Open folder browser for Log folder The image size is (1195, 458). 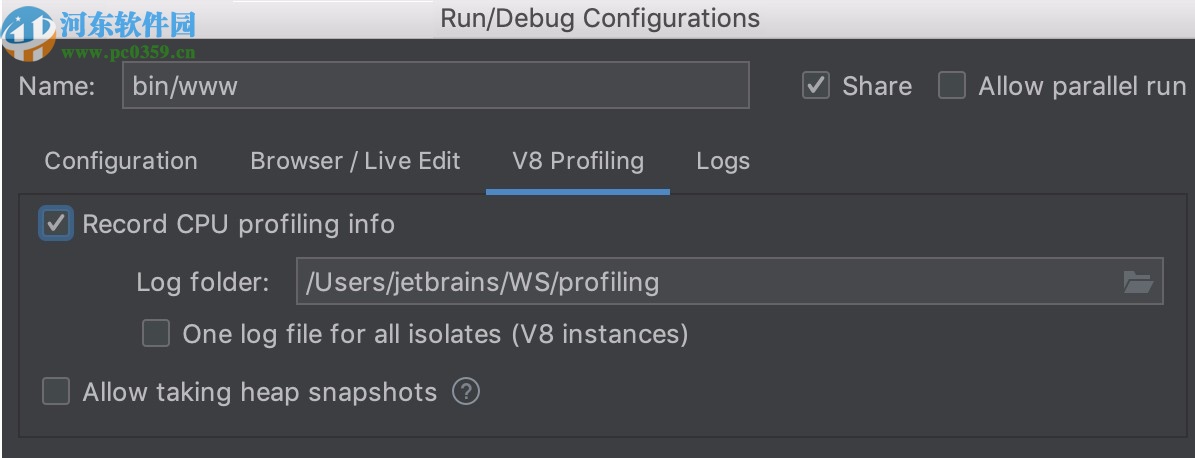1139,283
